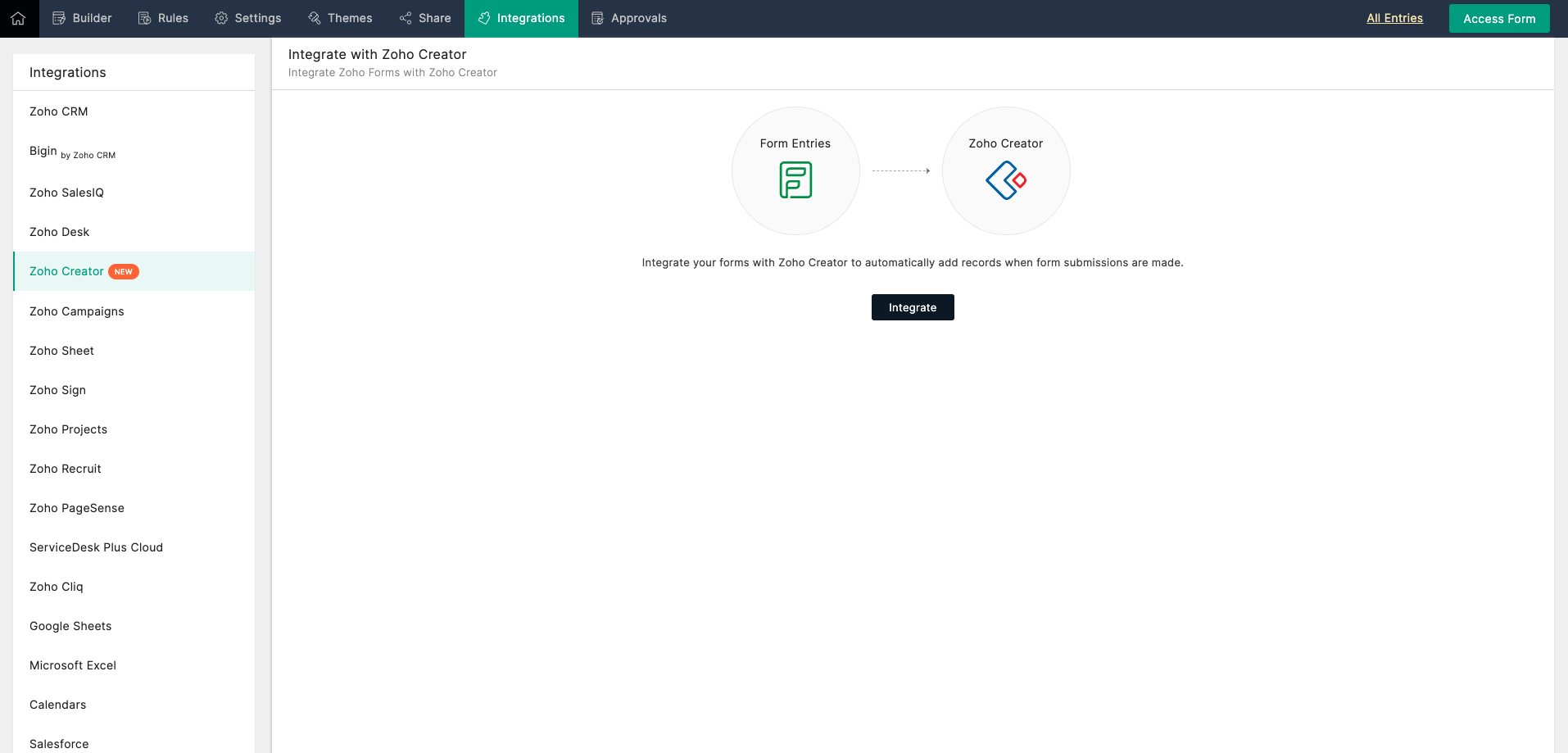This screenshot has height=753, width=1568.
Task: Switch to the Rules tab
Action: point(163,18)
